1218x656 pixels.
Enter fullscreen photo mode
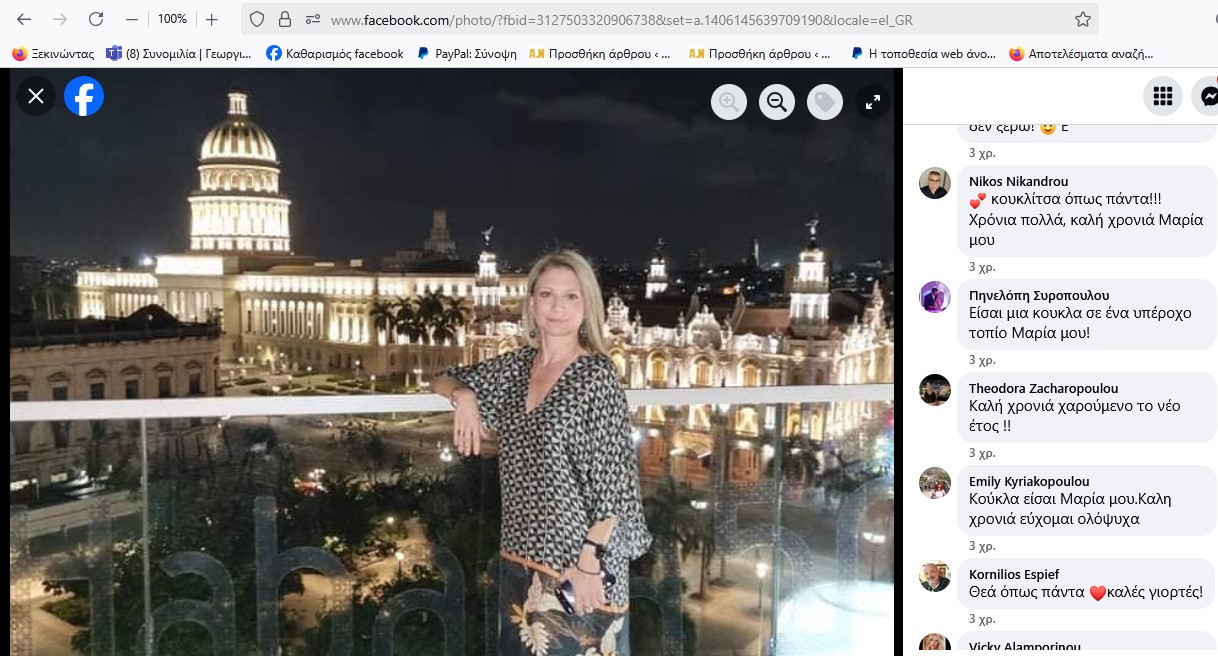tap(873, 101)
